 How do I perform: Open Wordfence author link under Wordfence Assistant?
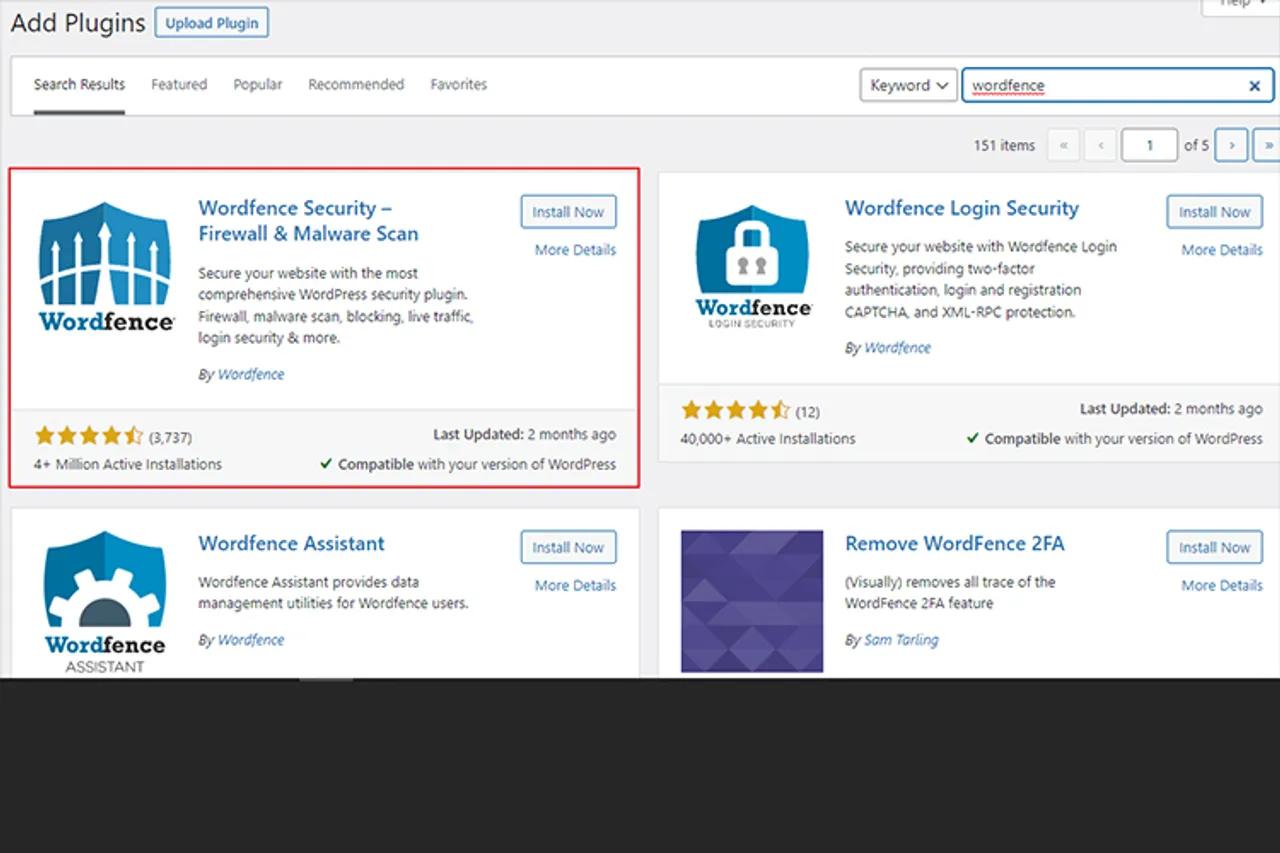coord(251,640)
